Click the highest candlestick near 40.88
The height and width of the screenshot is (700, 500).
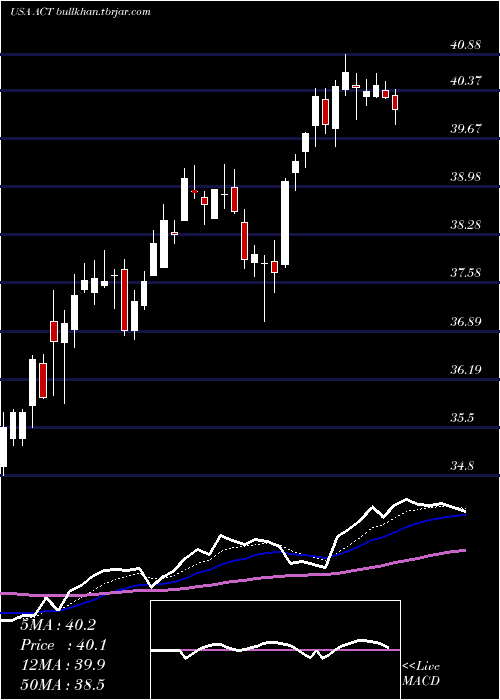[x=345, y=75]
